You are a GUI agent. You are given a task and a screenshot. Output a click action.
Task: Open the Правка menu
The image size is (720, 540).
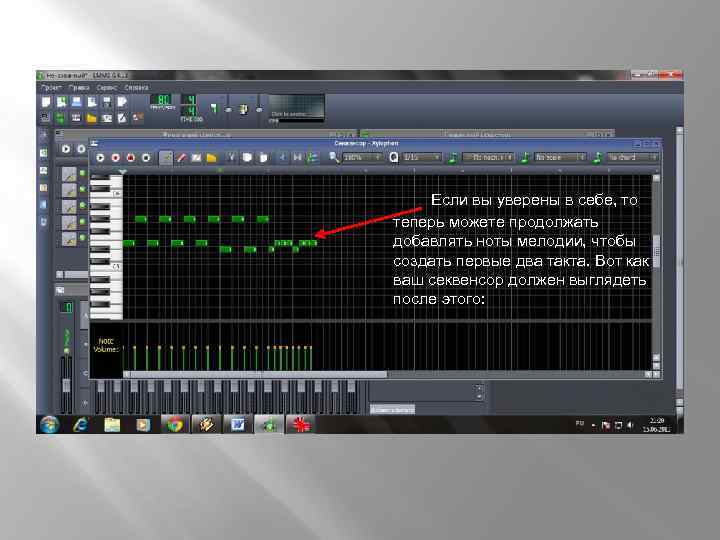[79, 87]
